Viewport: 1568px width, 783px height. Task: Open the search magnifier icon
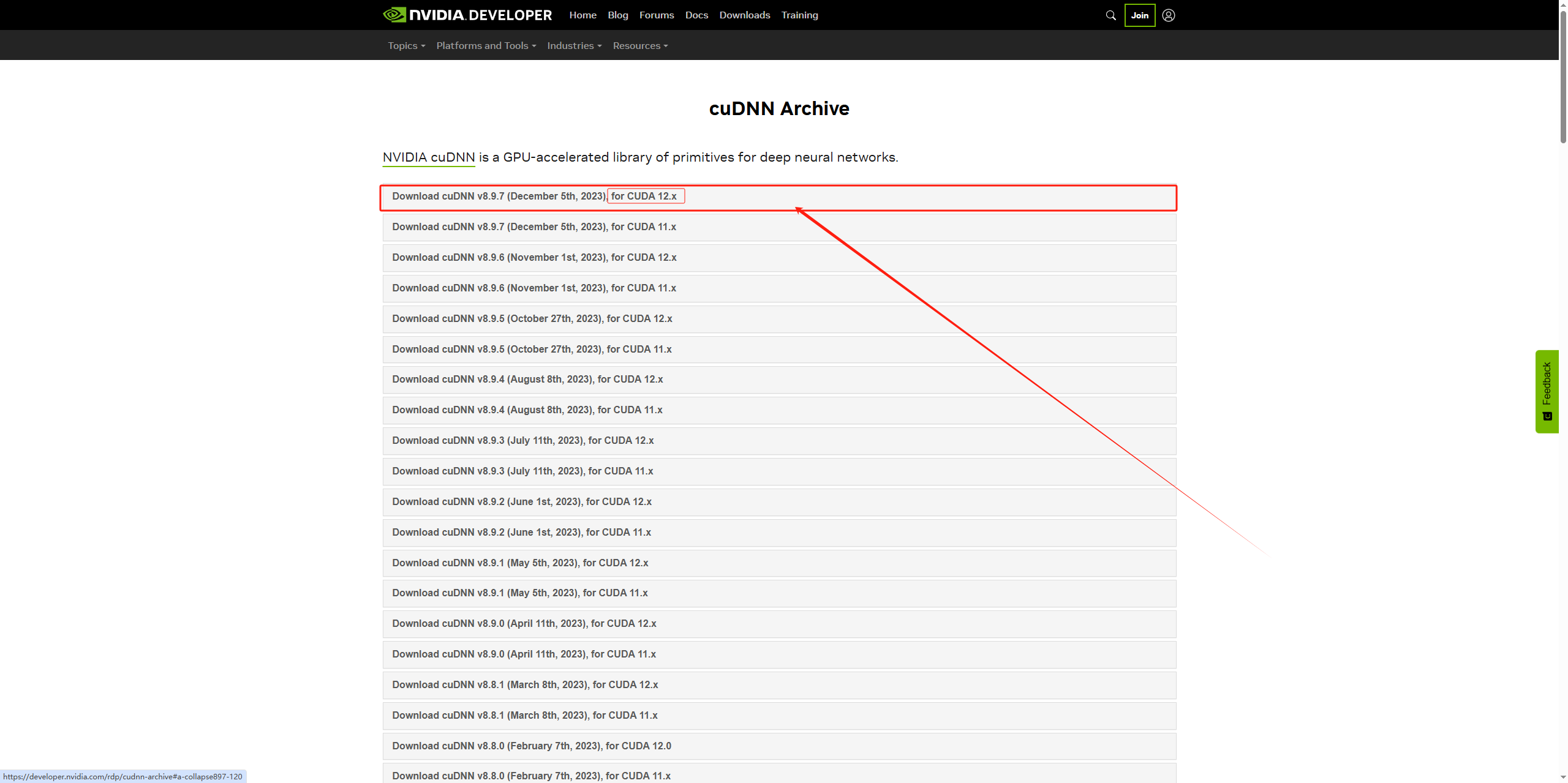1110,15
